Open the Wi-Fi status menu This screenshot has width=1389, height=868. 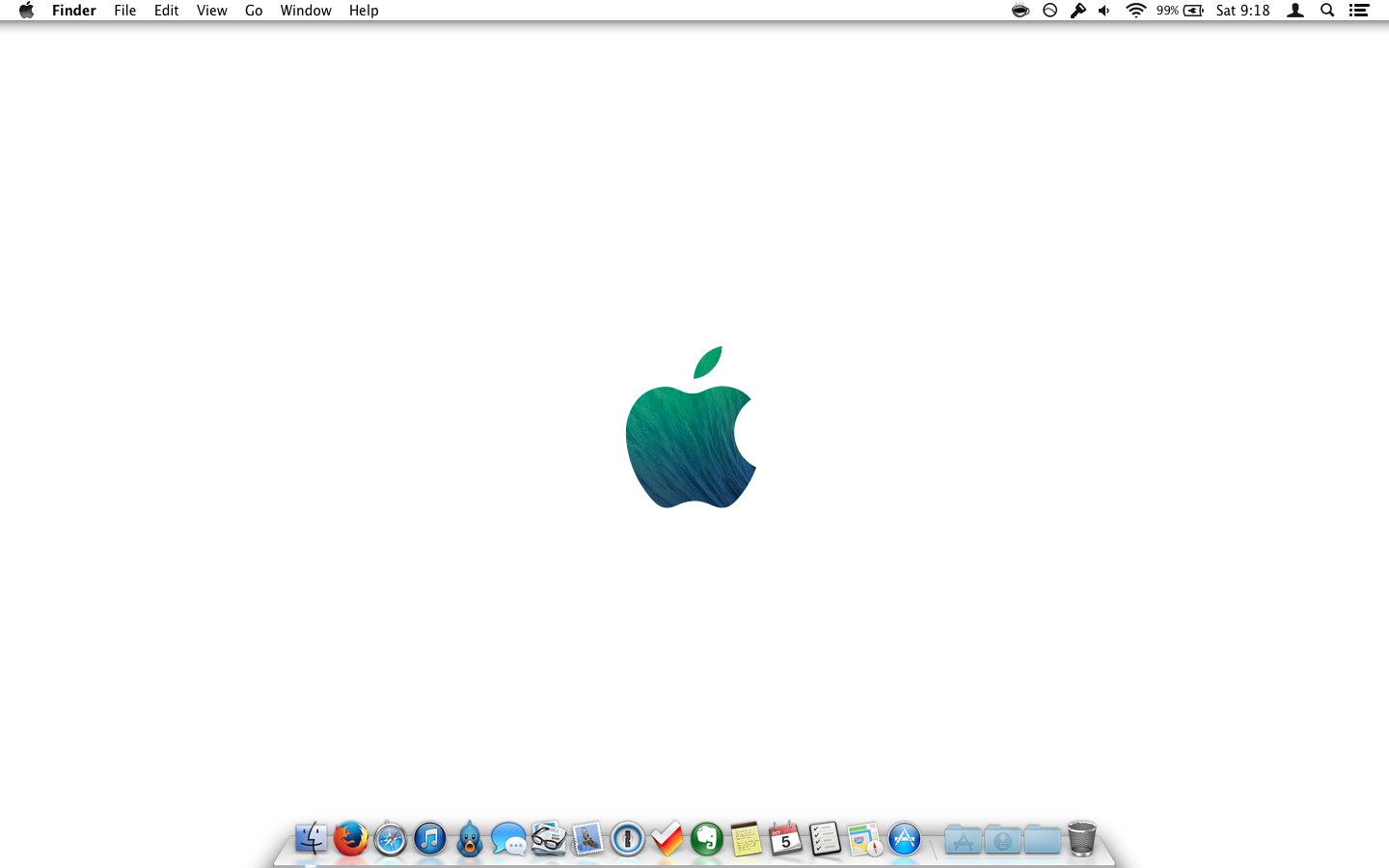tap(1136, 11)
